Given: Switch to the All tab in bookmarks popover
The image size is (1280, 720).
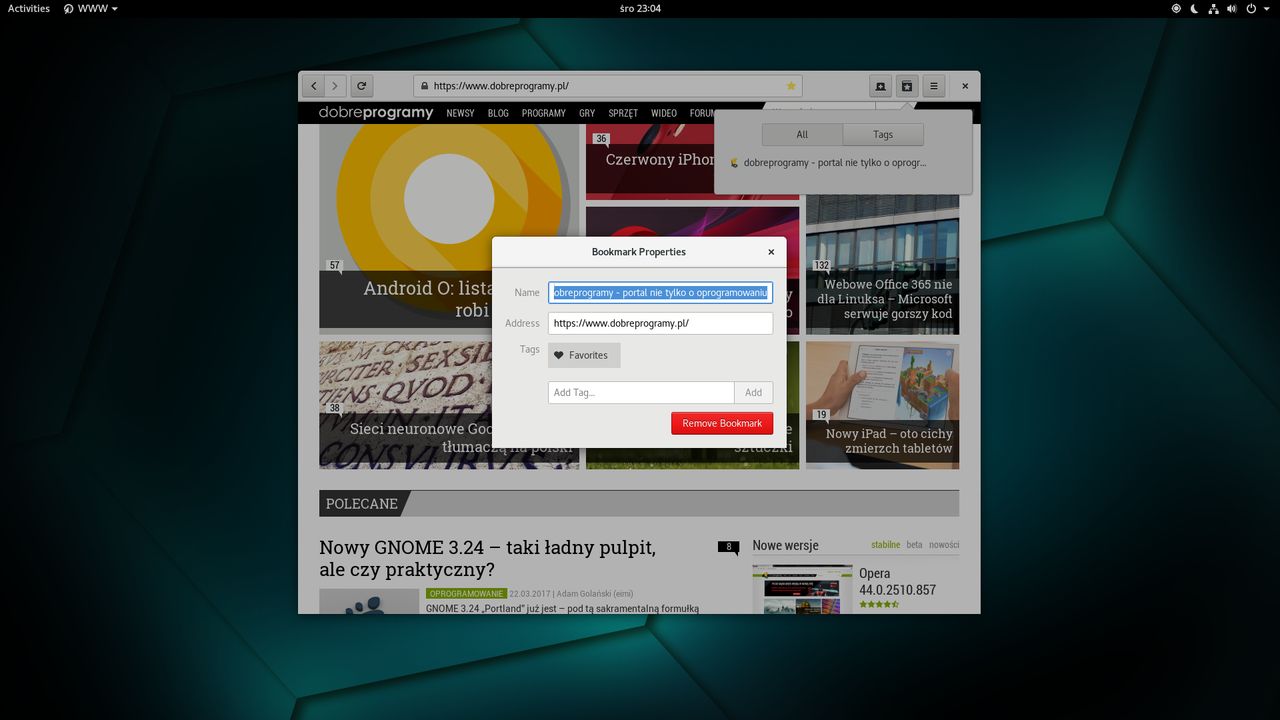Looking at the screenshot, I should [x=802, y=134].
